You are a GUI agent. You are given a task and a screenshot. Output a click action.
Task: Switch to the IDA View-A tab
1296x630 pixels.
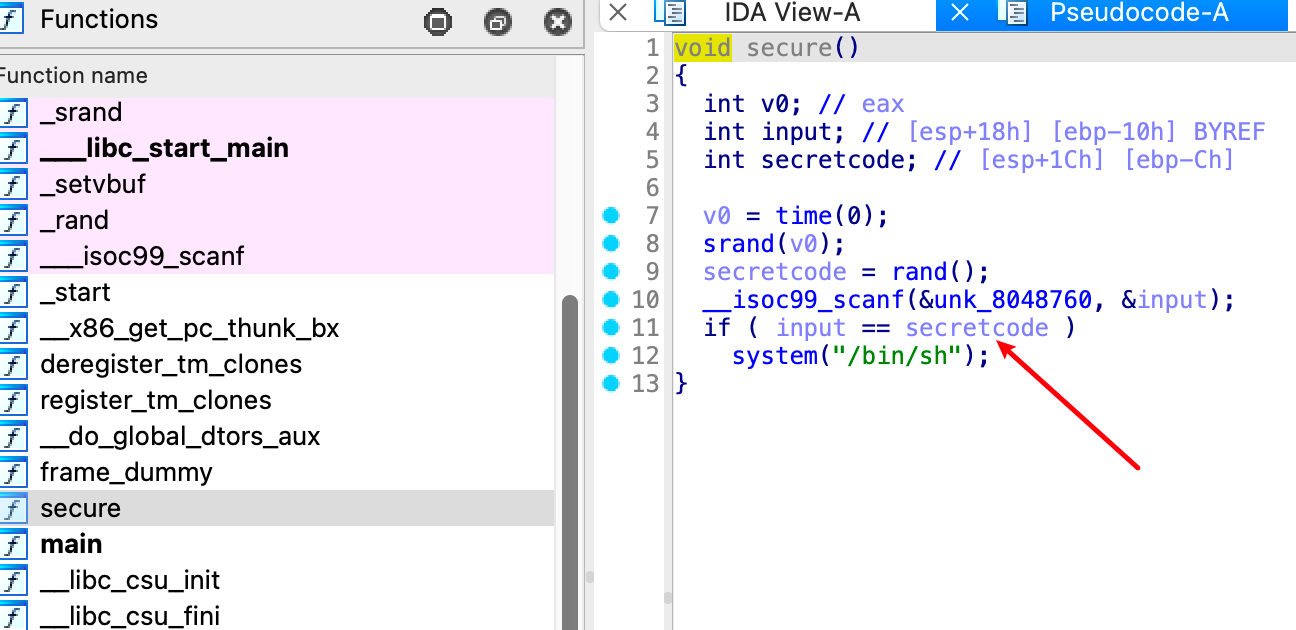click(x=792, y=13)
